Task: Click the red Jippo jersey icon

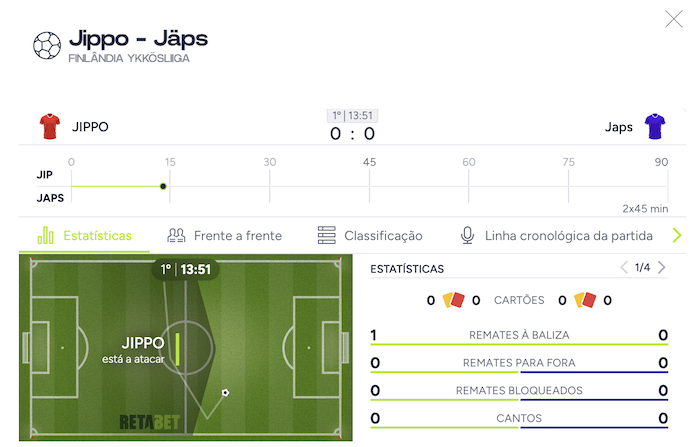Action: [50, 127]
